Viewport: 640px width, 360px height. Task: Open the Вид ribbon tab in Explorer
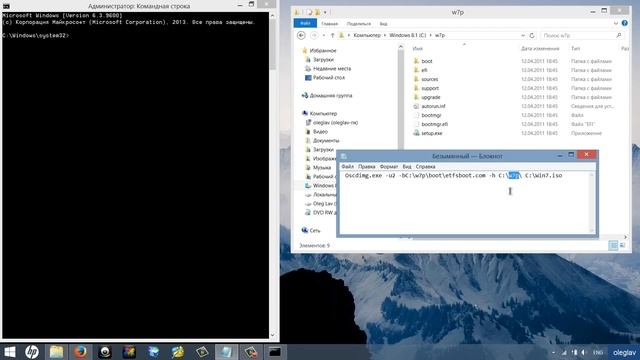coord(383,24)
